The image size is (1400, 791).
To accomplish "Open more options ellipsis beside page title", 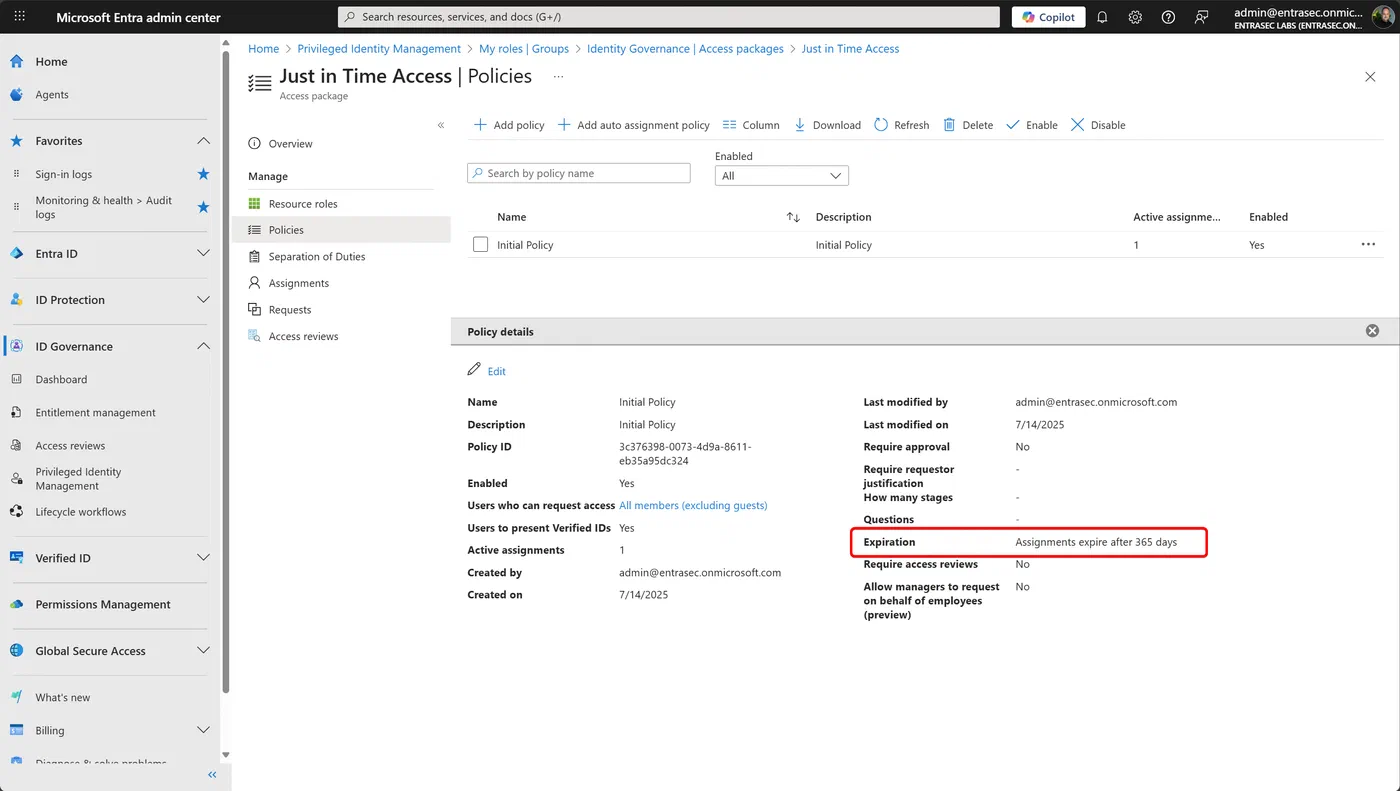I will pos(558,76).
